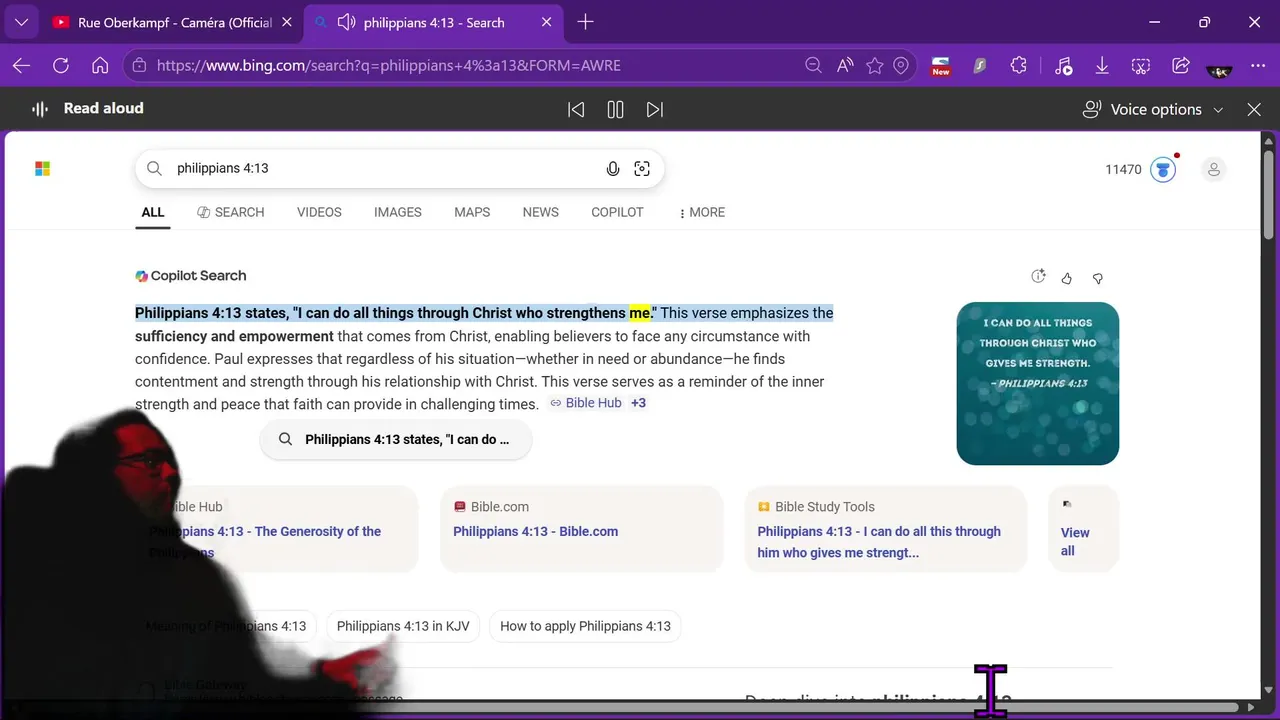Skip to previous paragraph in Read aloud
Viewport: 1280px width, 720px height.
click(x=576, y=109)
